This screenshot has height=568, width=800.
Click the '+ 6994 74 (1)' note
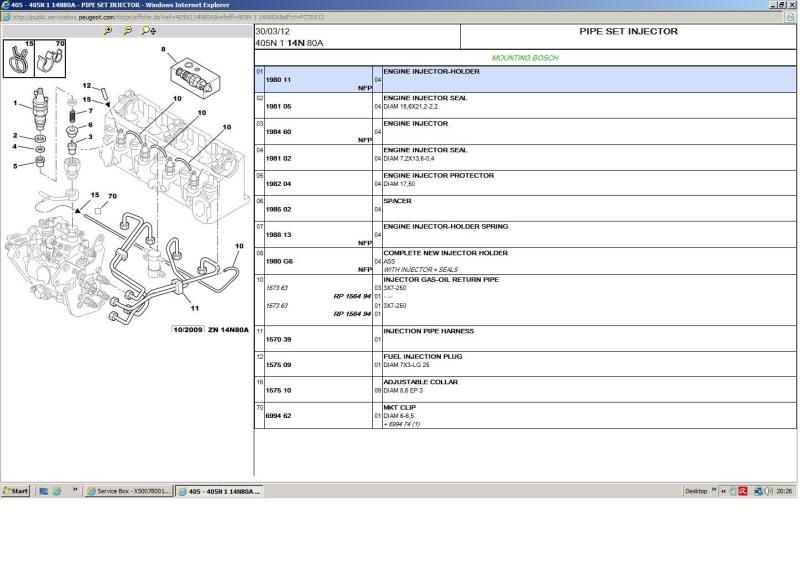[x=402, y=425]
